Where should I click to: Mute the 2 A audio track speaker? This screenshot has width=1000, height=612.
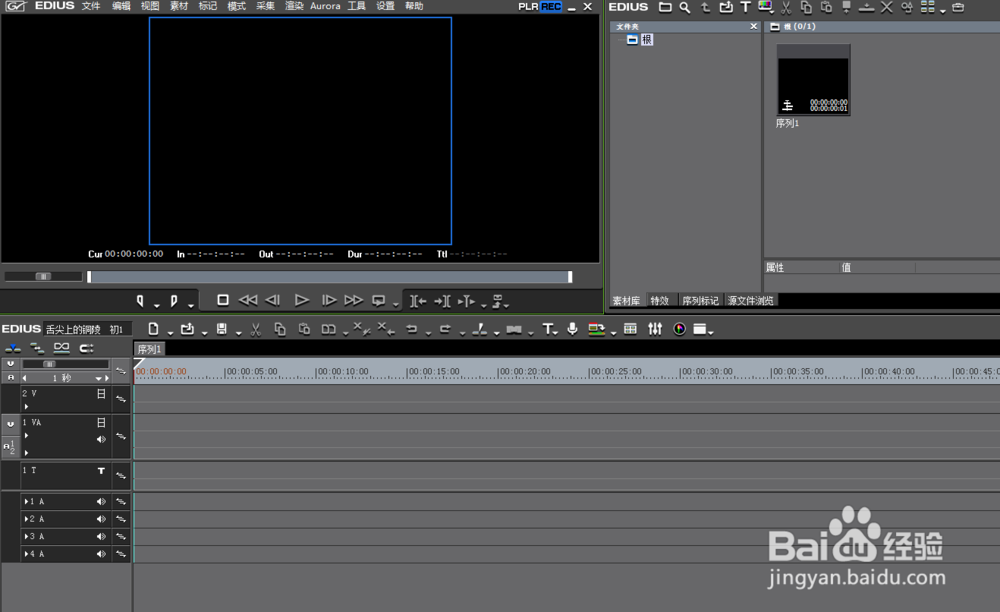click(101, 519)
